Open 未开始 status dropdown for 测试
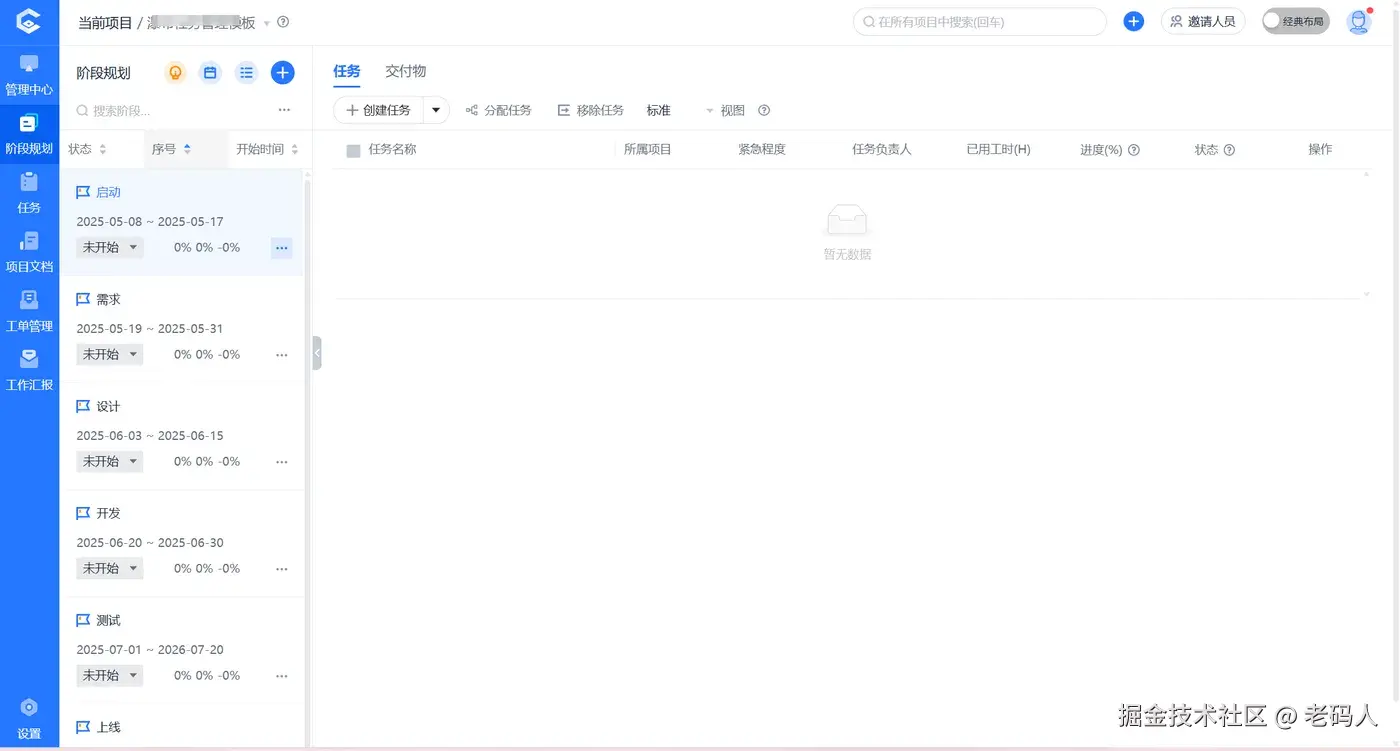This screenshot has width=1400, height=751. pos(110,676)
